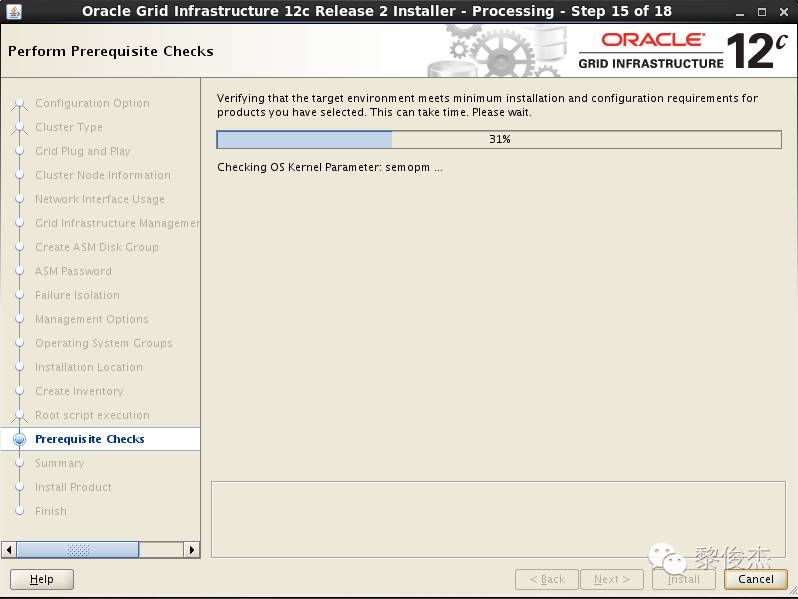Click the Oracle Grid Infrastructure 12c logo
The image size is (798, 599).
tap(683, 51)
